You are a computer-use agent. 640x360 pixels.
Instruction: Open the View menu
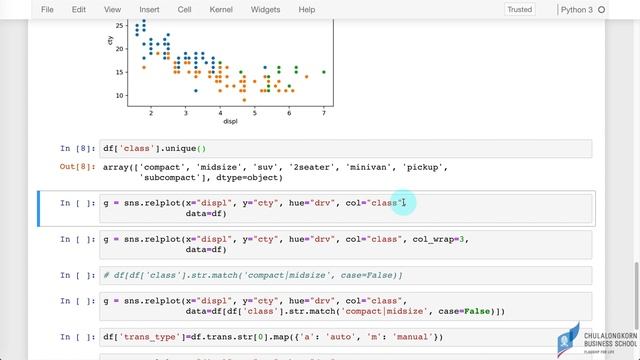click(112, 9)
